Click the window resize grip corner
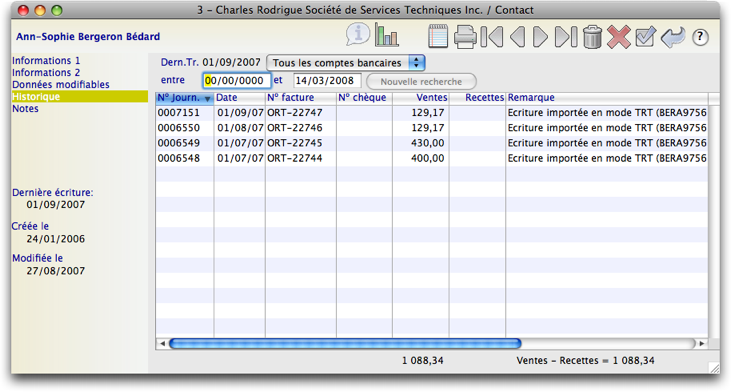The image size is (731, 392). click(714, 368)
